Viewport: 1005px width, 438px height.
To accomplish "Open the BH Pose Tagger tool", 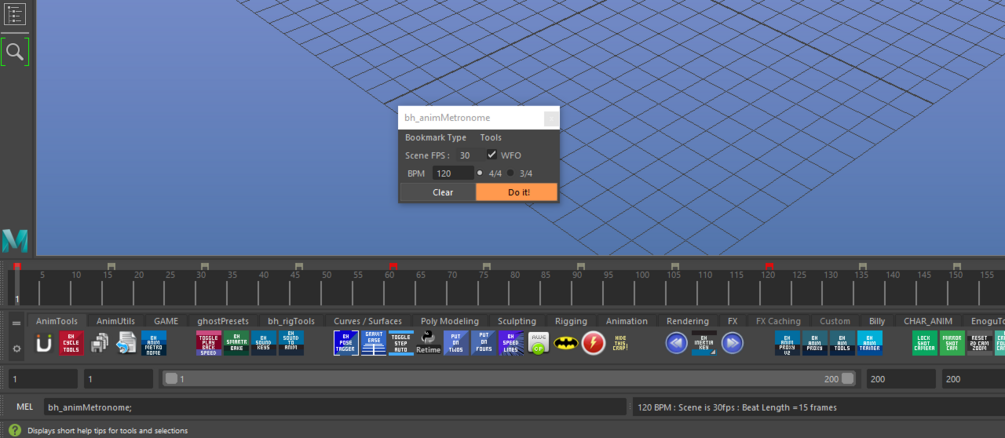I will [x=346, y=343].
